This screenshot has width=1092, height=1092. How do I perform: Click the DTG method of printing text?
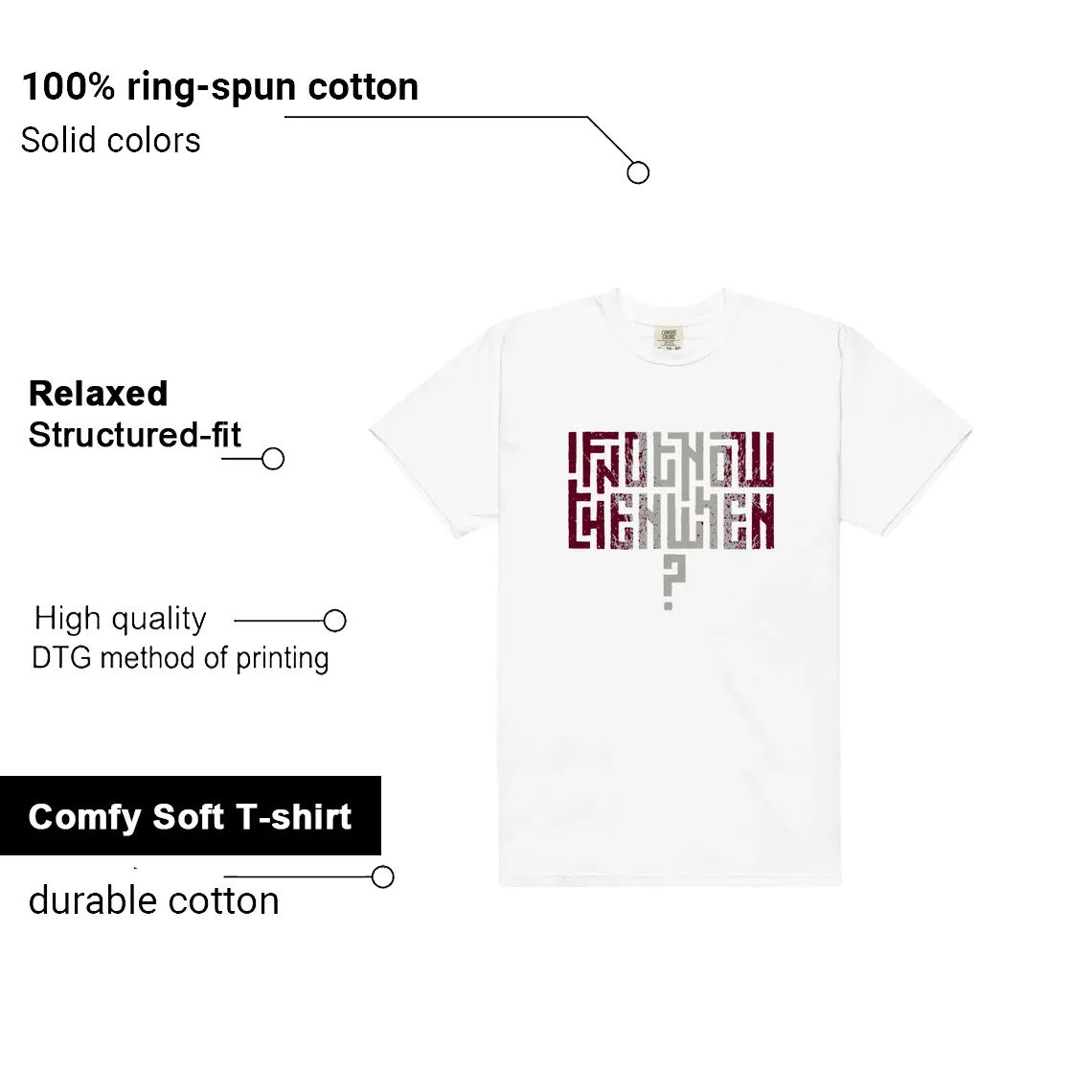coord(180,659)
